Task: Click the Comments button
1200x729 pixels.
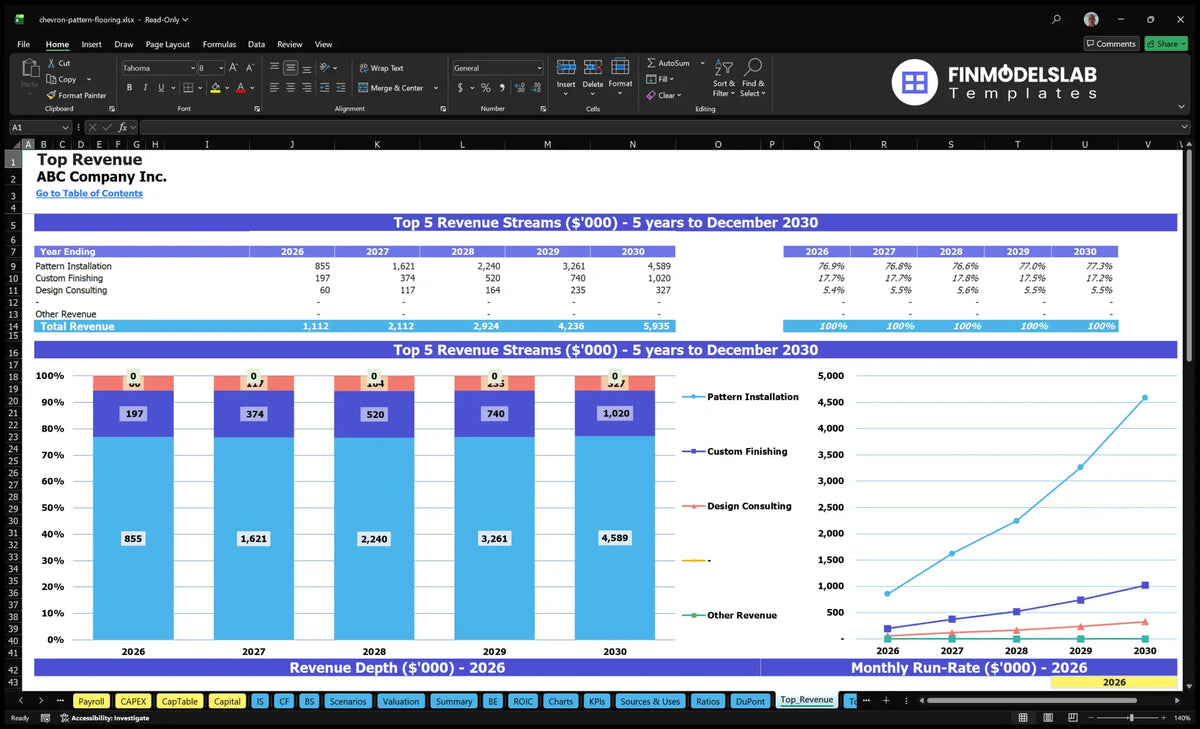Action: (x=1111, y=44)
